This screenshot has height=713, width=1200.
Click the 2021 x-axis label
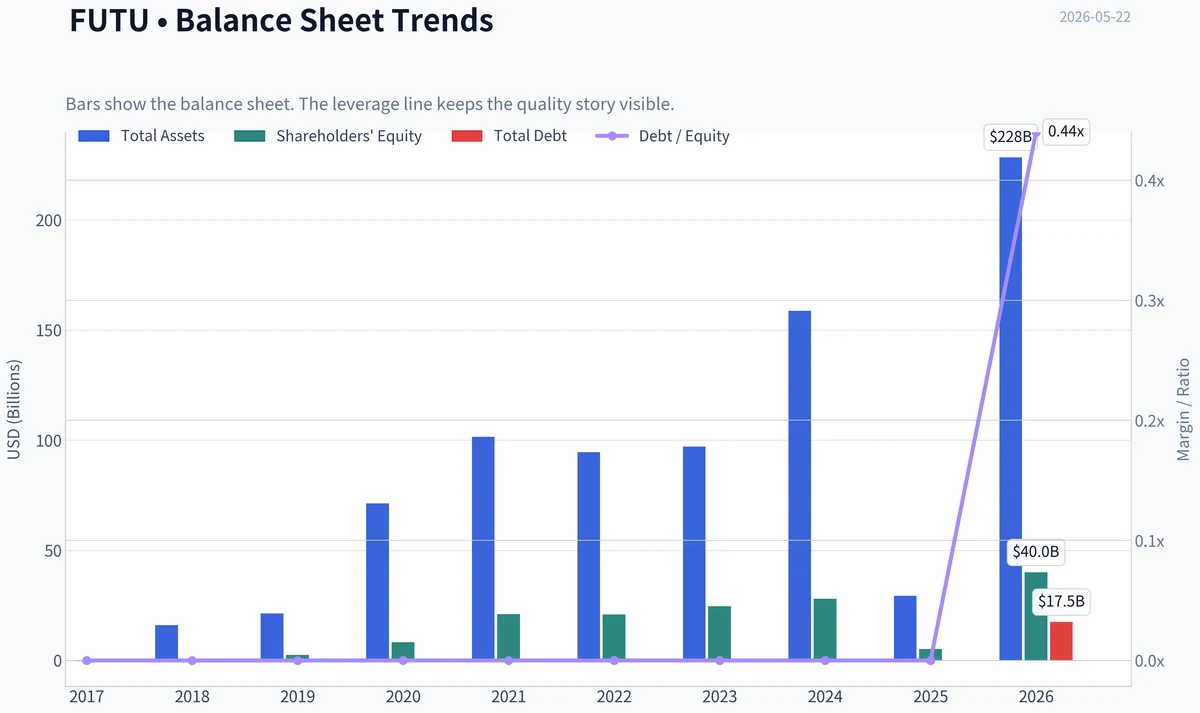(x=508, y=695)
